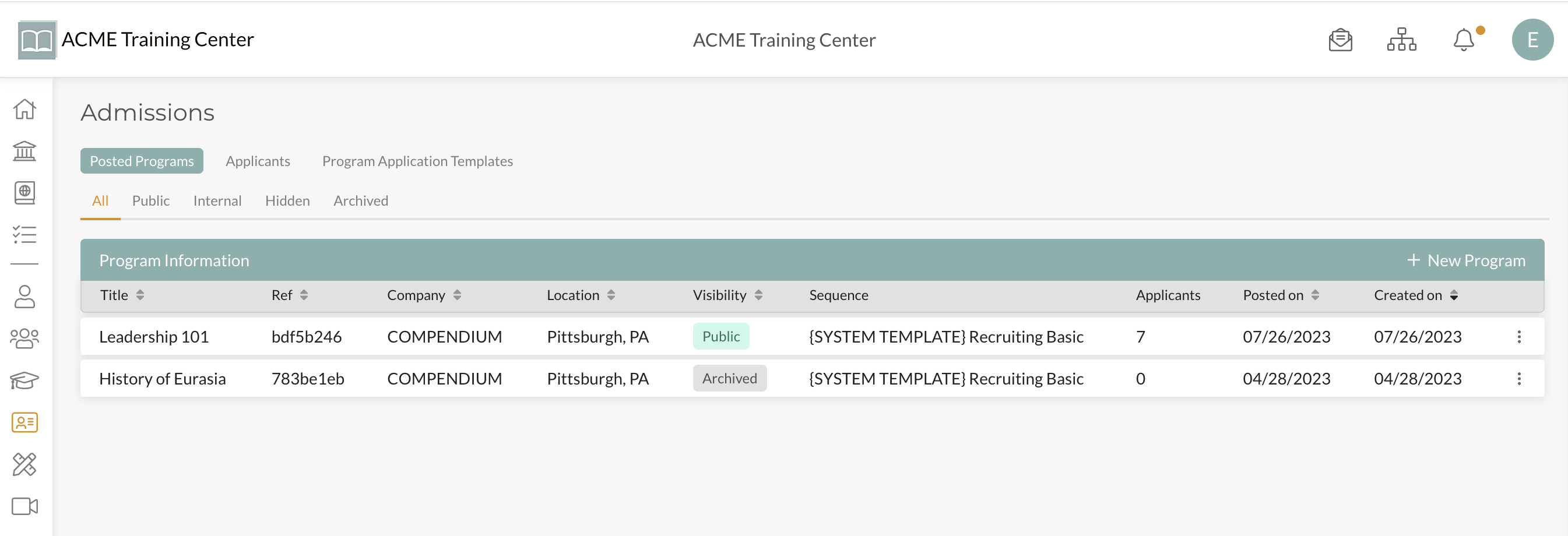
Task: Open the mail inbox icon
Action: [1340, 40]
